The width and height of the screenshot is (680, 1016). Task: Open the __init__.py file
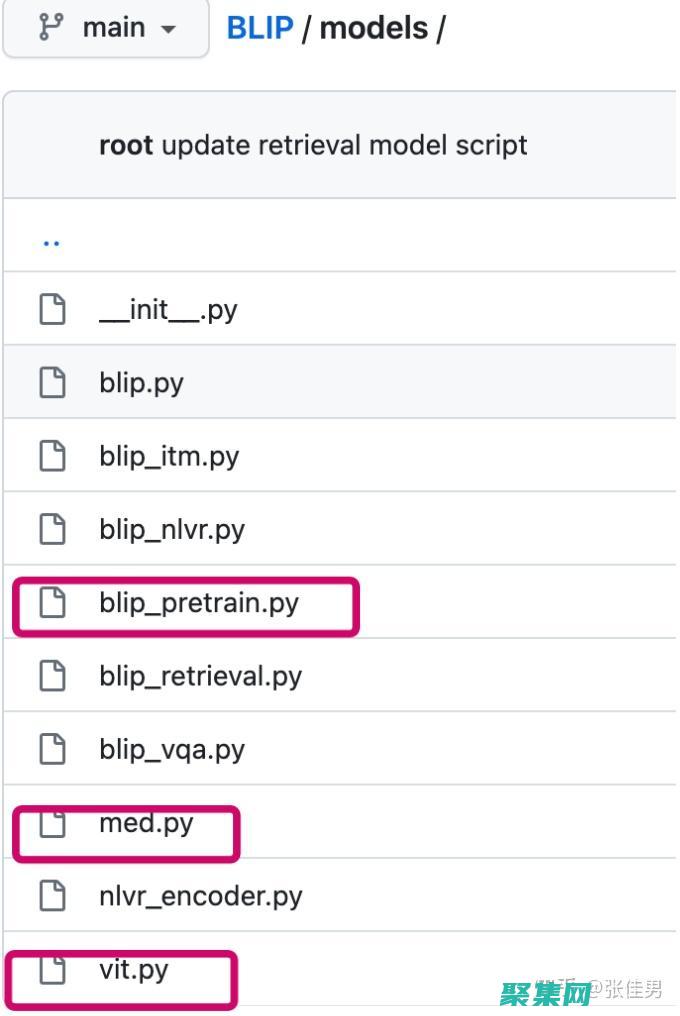(x=168, y=309)
